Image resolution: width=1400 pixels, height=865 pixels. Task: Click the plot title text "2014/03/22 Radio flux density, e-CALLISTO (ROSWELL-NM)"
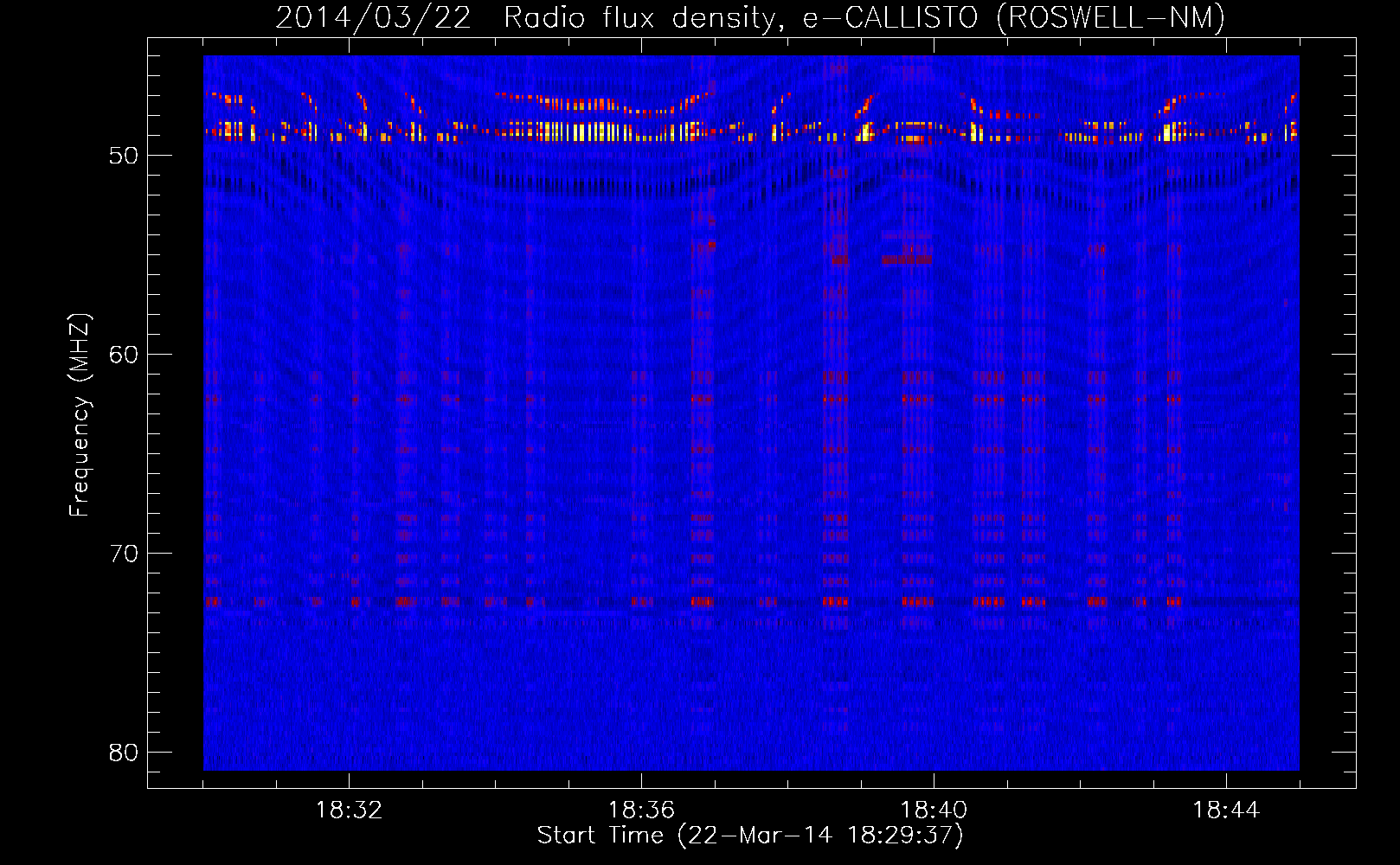(x=750, y=17)
